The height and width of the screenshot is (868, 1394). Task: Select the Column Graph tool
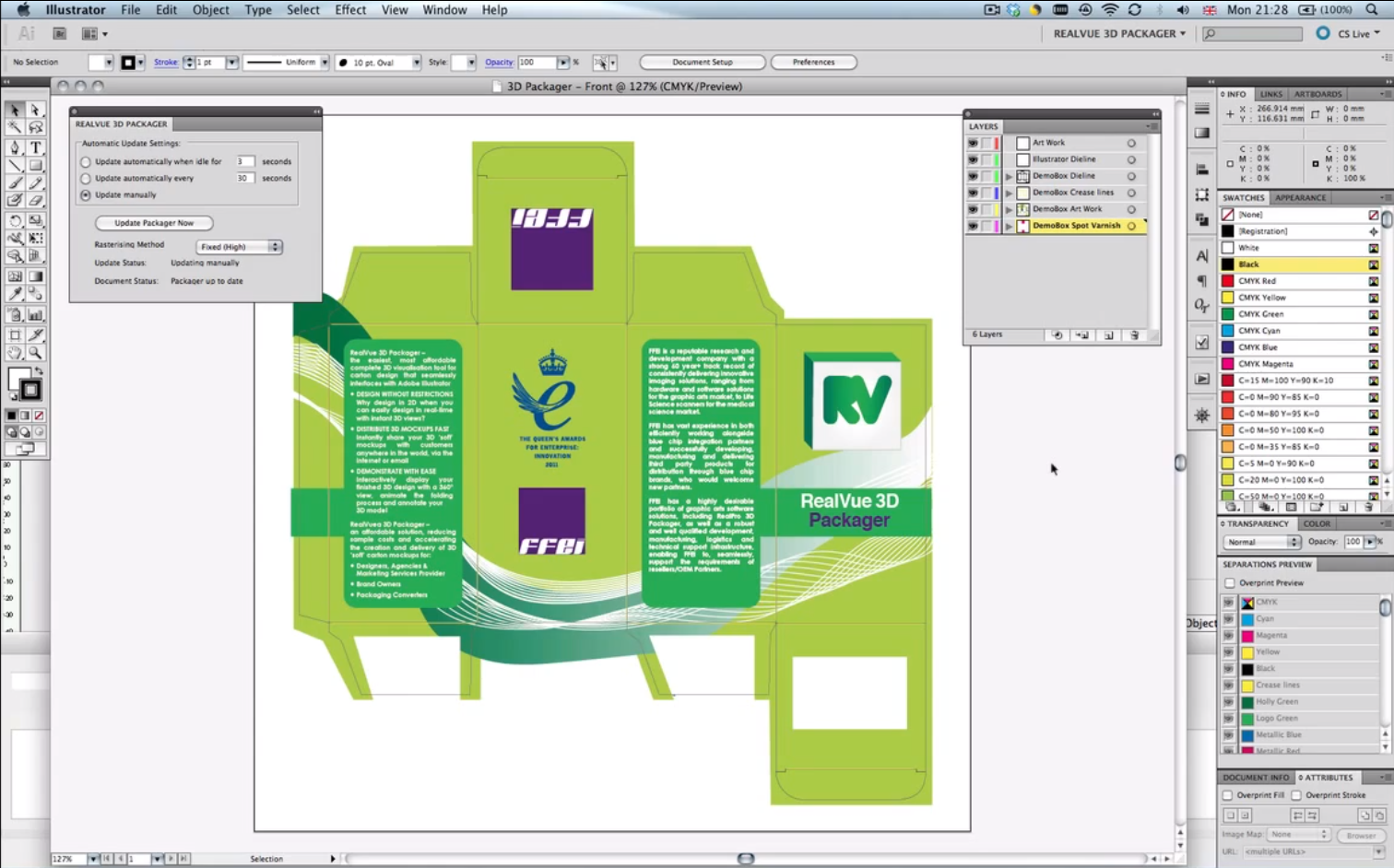tap(35, 315)
